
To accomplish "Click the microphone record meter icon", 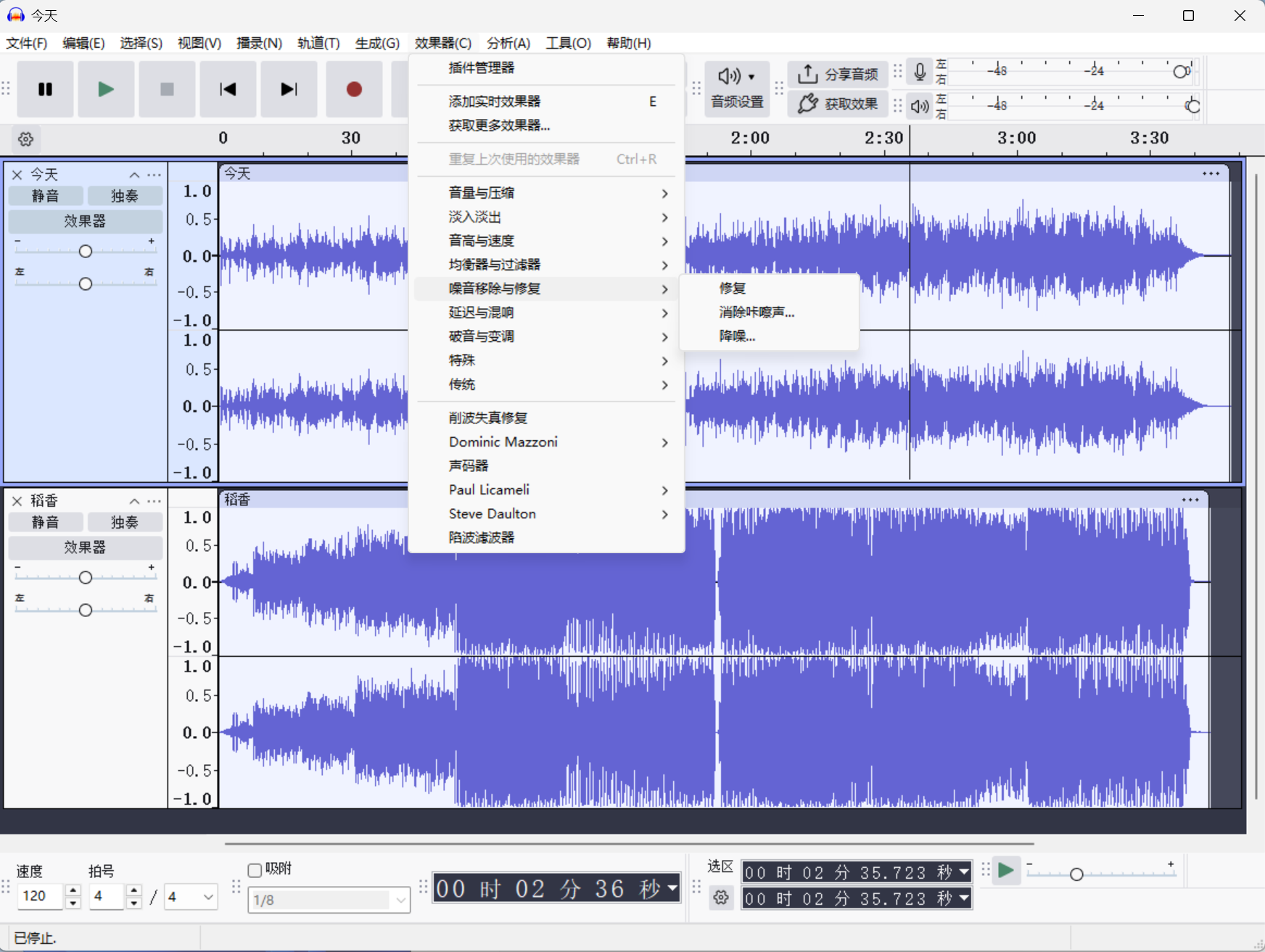I will 920,72.
